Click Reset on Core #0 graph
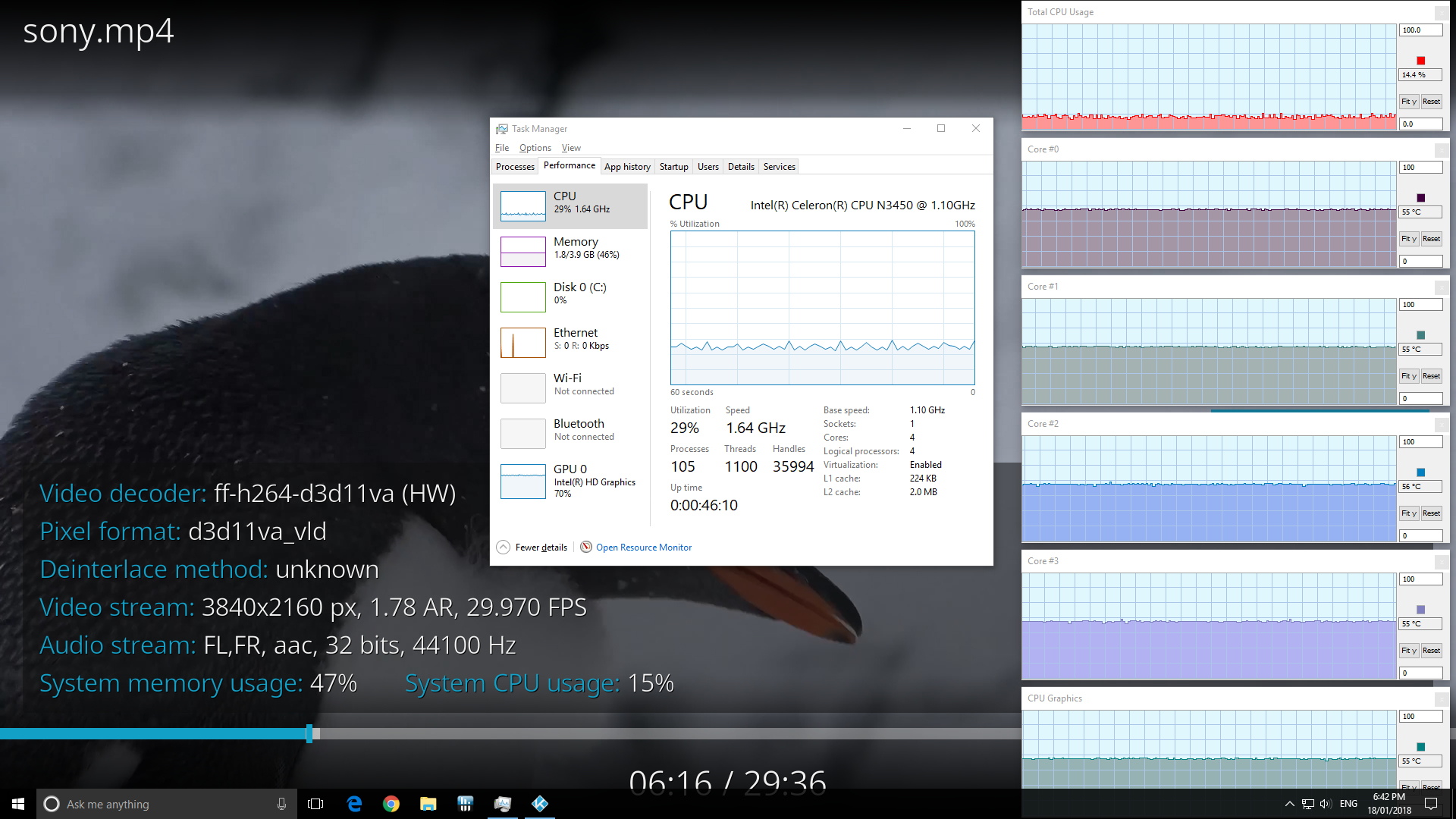The height and width of the screenshot is (819, 1456). pos(1431,239)
